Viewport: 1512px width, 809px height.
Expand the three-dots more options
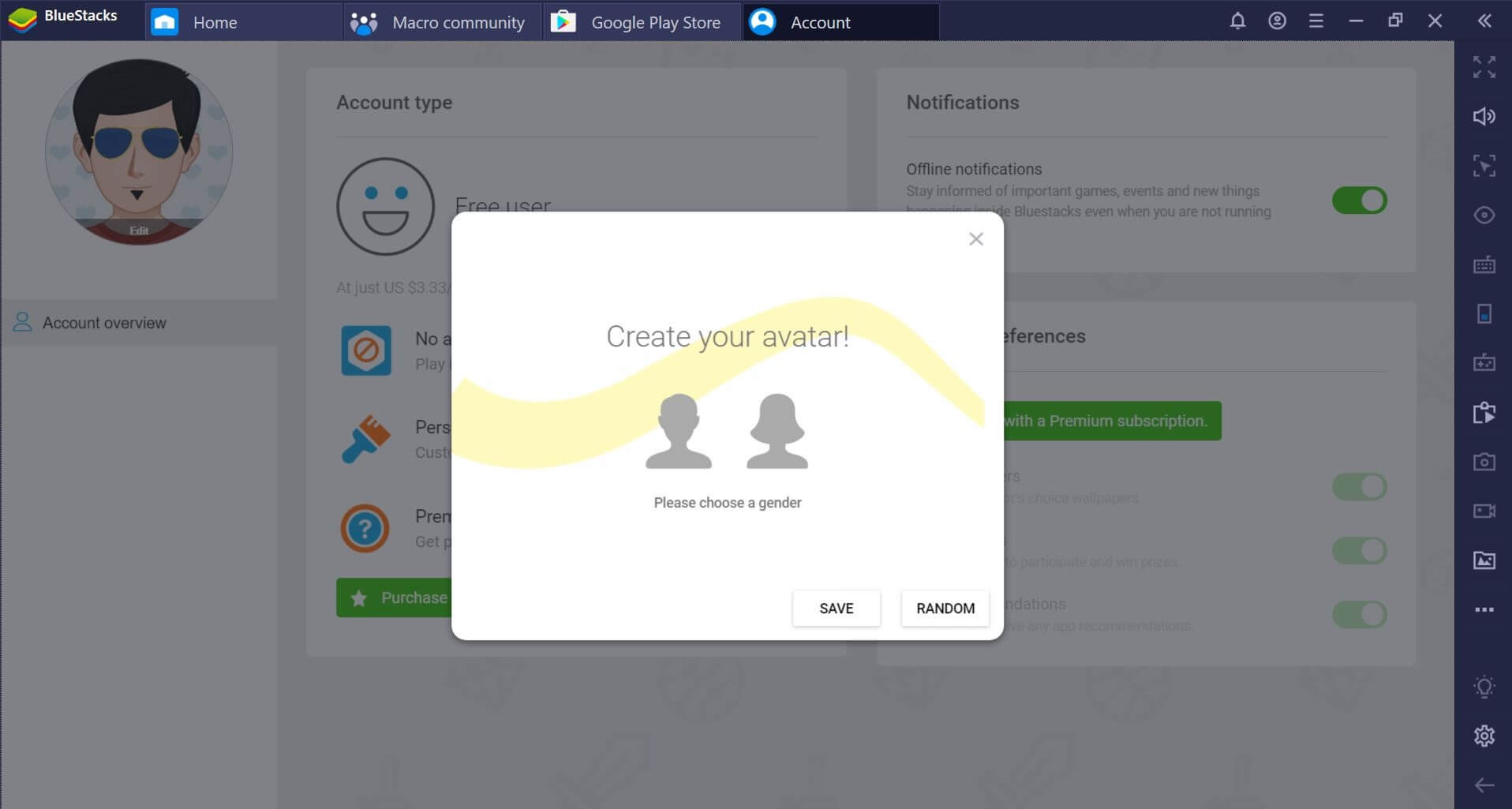click(x=1484, y=609)
